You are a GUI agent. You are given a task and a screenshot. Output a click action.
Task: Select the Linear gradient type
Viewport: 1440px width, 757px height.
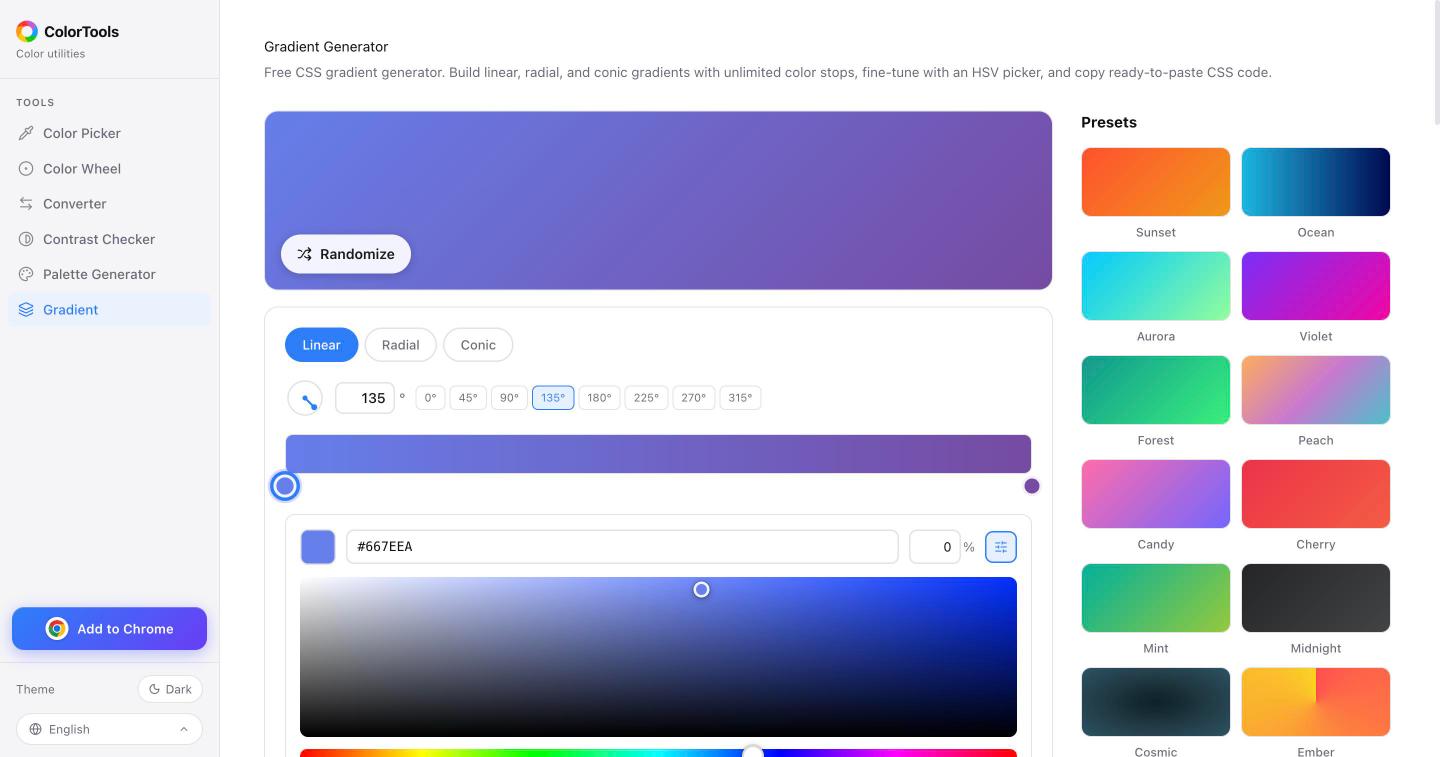[321, 345]
